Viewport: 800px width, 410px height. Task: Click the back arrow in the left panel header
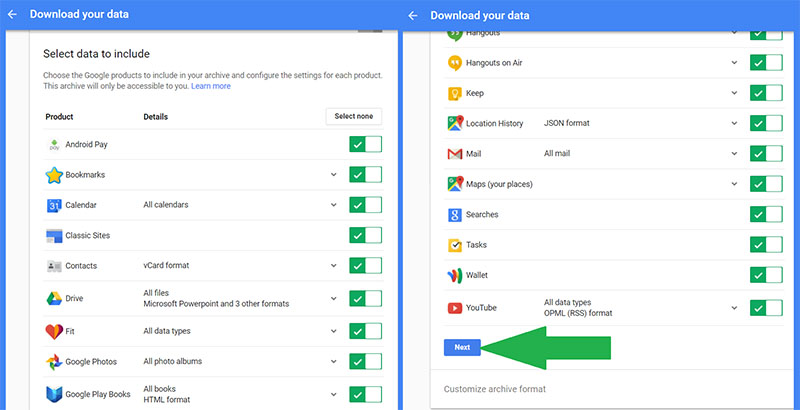click(12, 14)
